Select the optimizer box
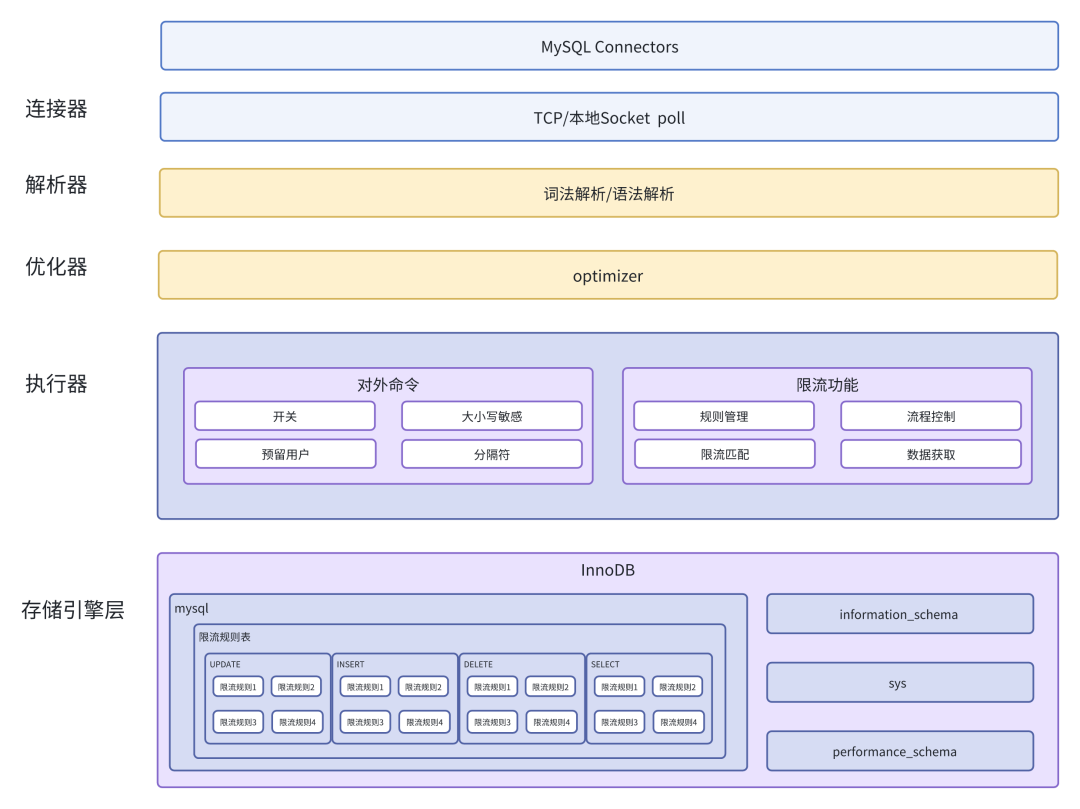 (x=608, y=275)
